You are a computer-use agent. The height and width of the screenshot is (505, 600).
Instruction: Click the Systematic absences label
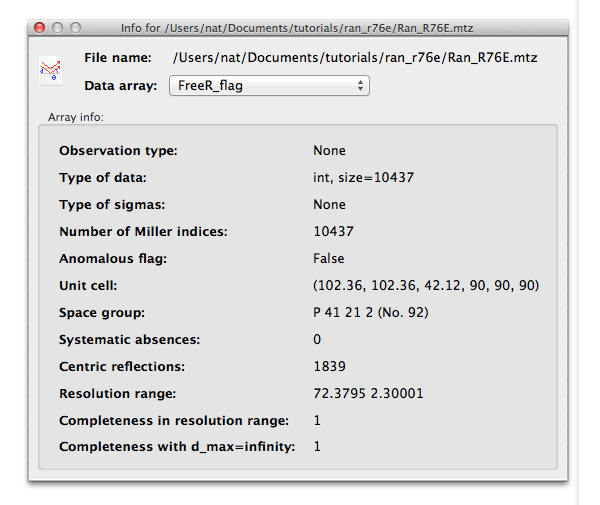click(130, 339)
